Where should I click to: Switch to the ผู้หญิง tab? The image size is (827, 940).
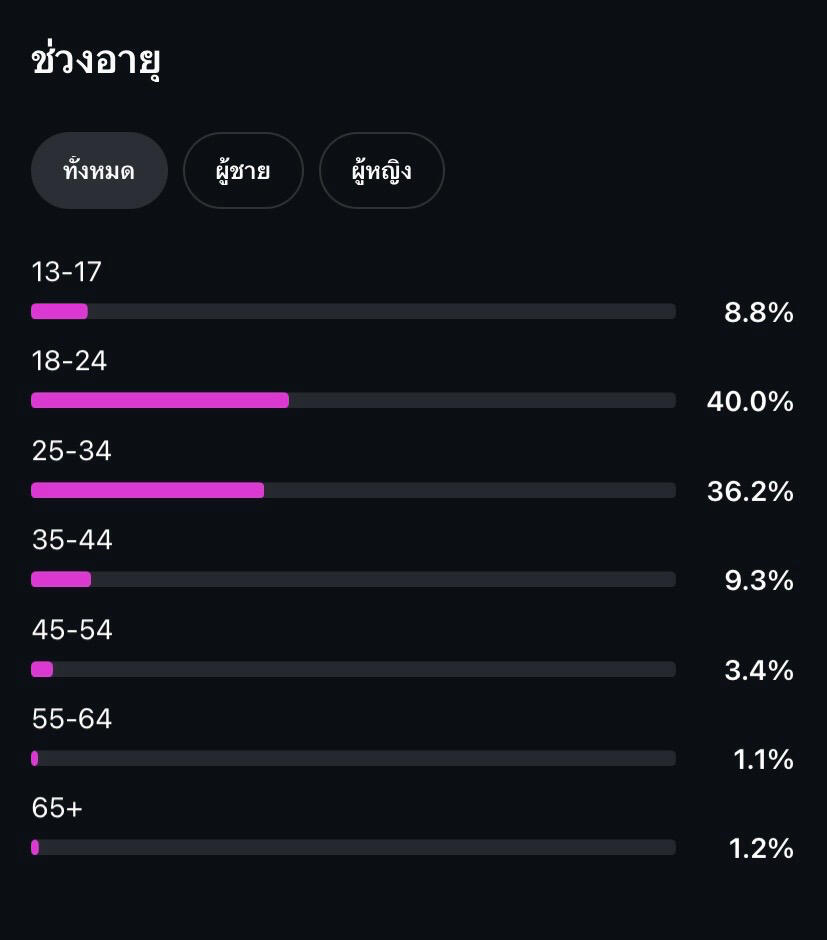click(x=381, y=171)
